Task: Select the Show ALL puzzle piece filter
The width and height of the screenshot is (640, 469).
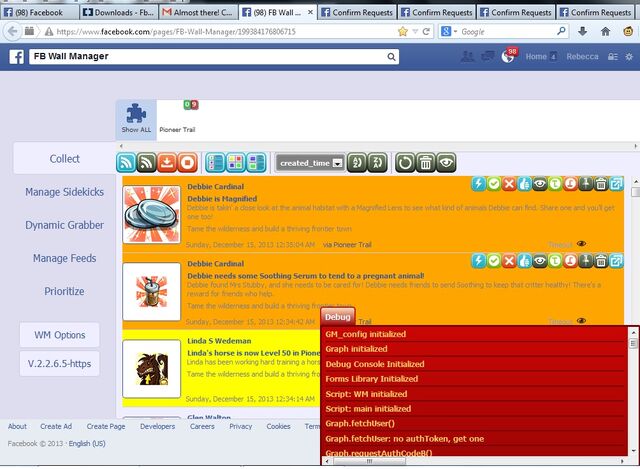Action: (136, 119)
